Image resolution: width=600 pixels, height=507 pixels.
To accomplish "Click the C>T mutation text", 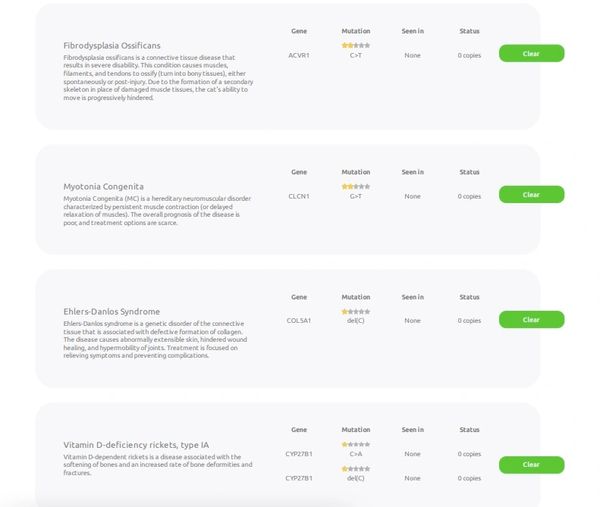I will pyautogui.click(x=355, y=55).
